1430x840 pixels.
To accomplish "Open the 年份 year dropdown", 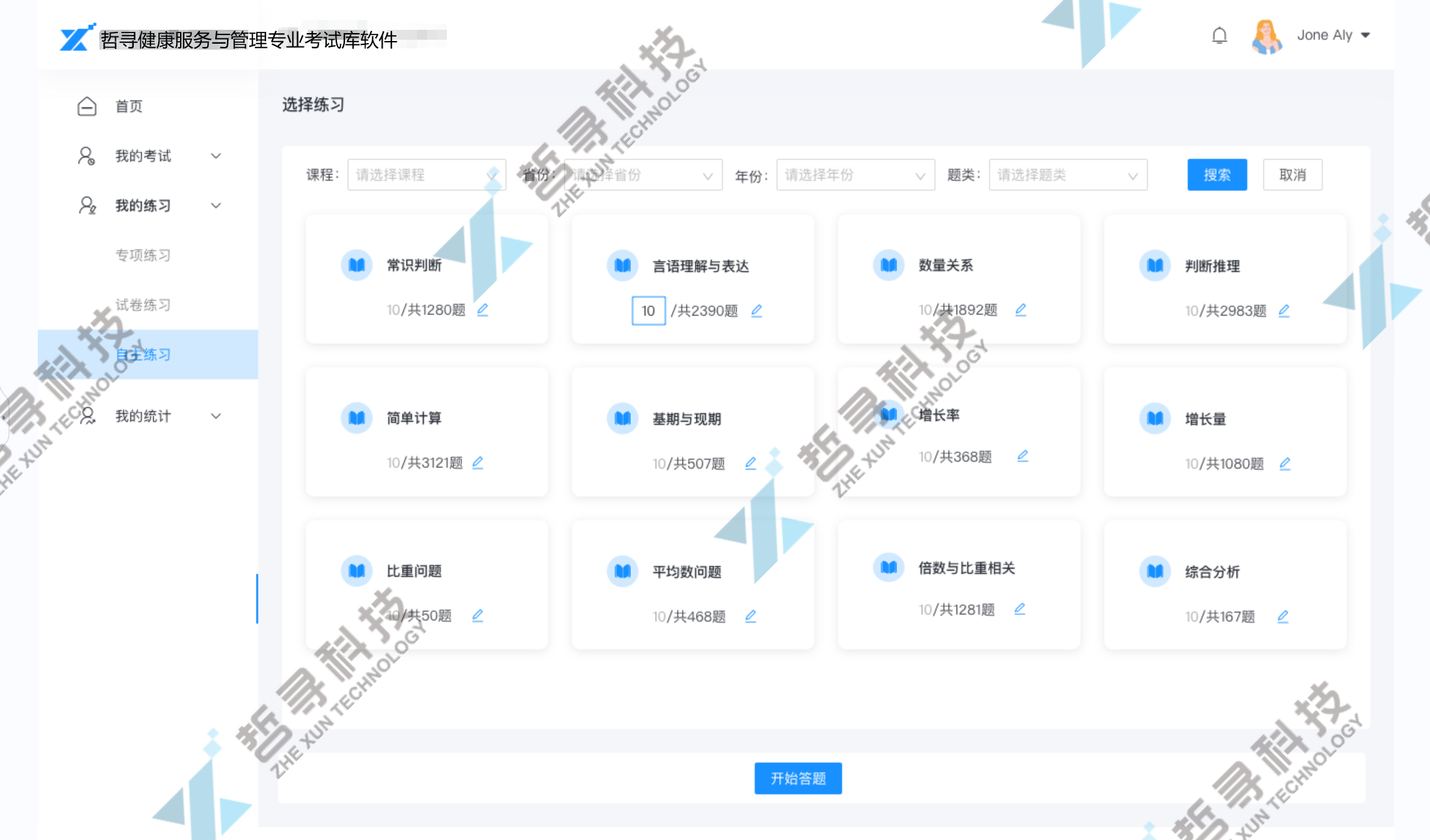I will coord(855,175).
